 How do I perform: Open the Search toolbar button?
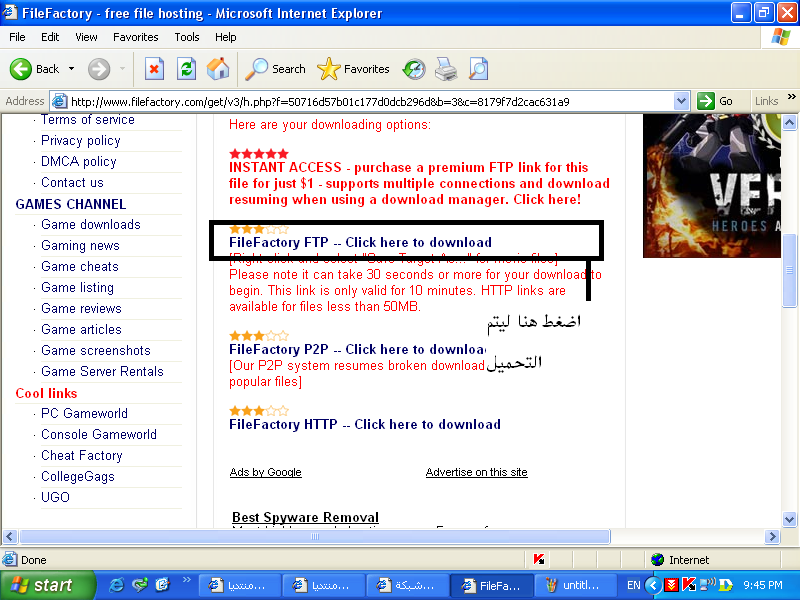pyautogui.click(x=275, y=69)
